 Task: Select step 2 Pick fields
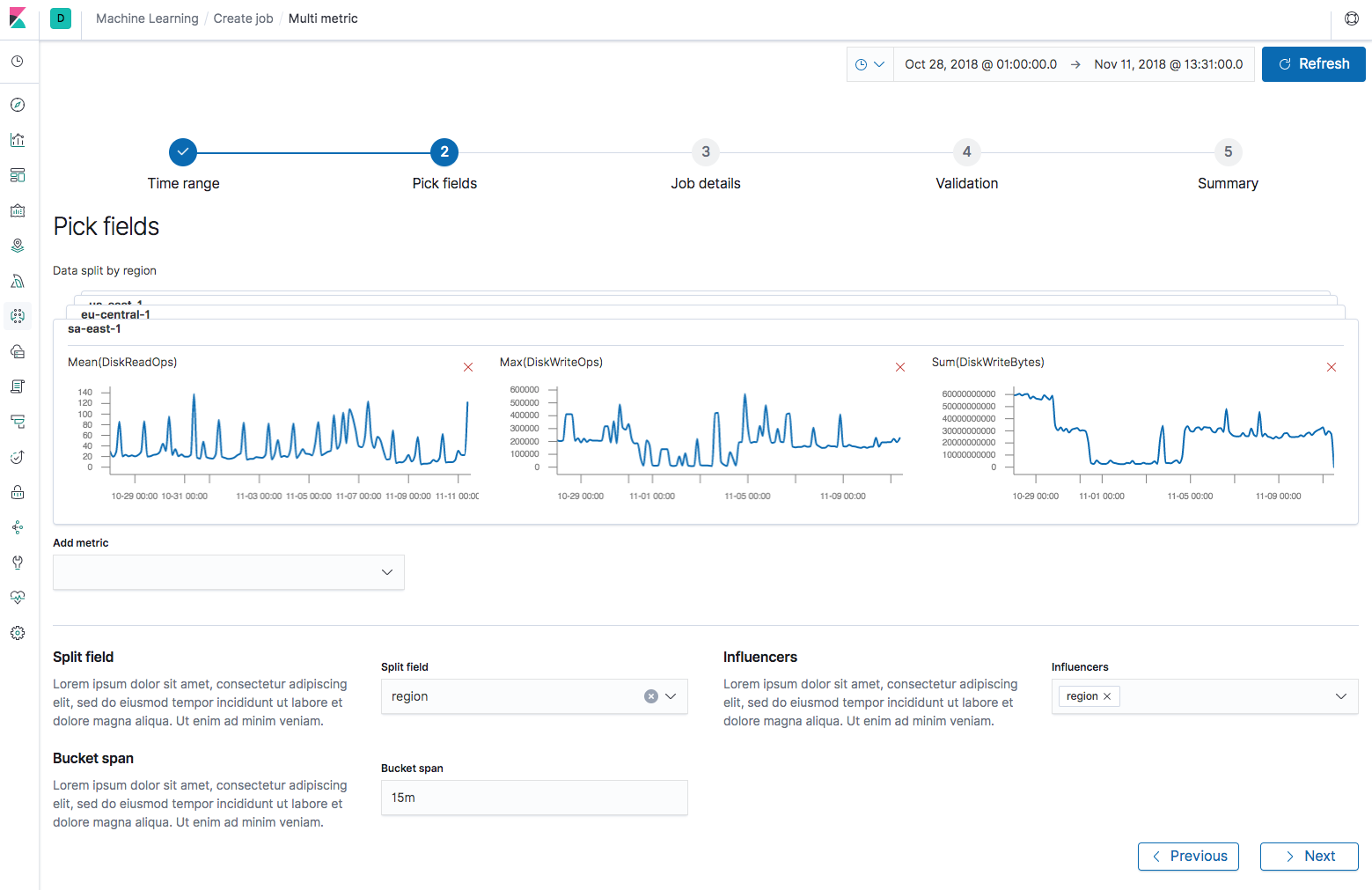[x=444, y=152]
